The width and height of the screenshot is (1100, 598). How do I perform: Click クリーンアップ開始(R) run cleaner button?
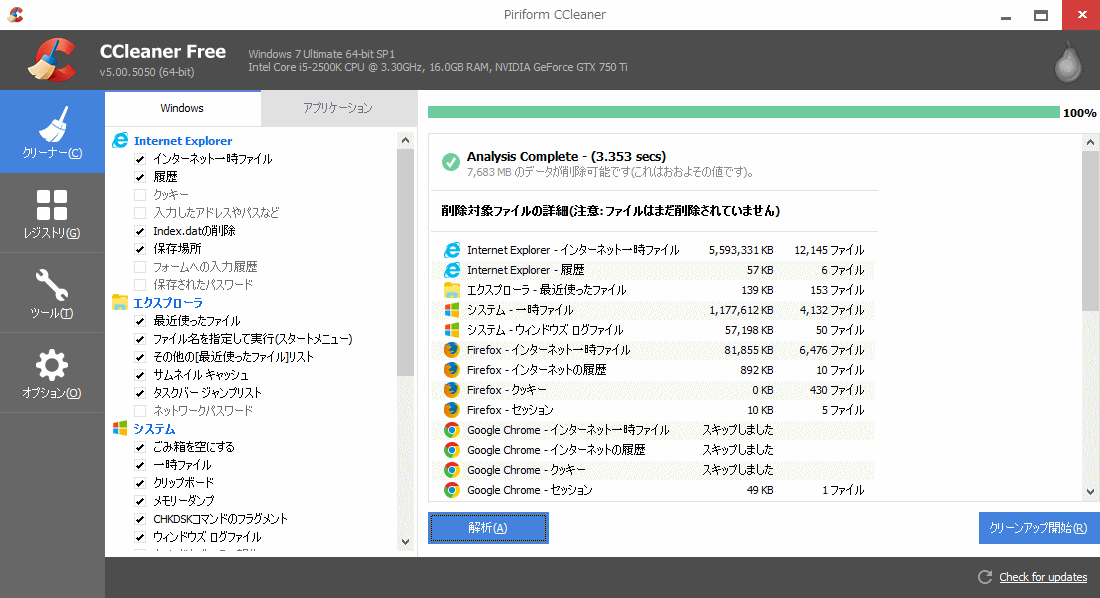pos(1038,528)
